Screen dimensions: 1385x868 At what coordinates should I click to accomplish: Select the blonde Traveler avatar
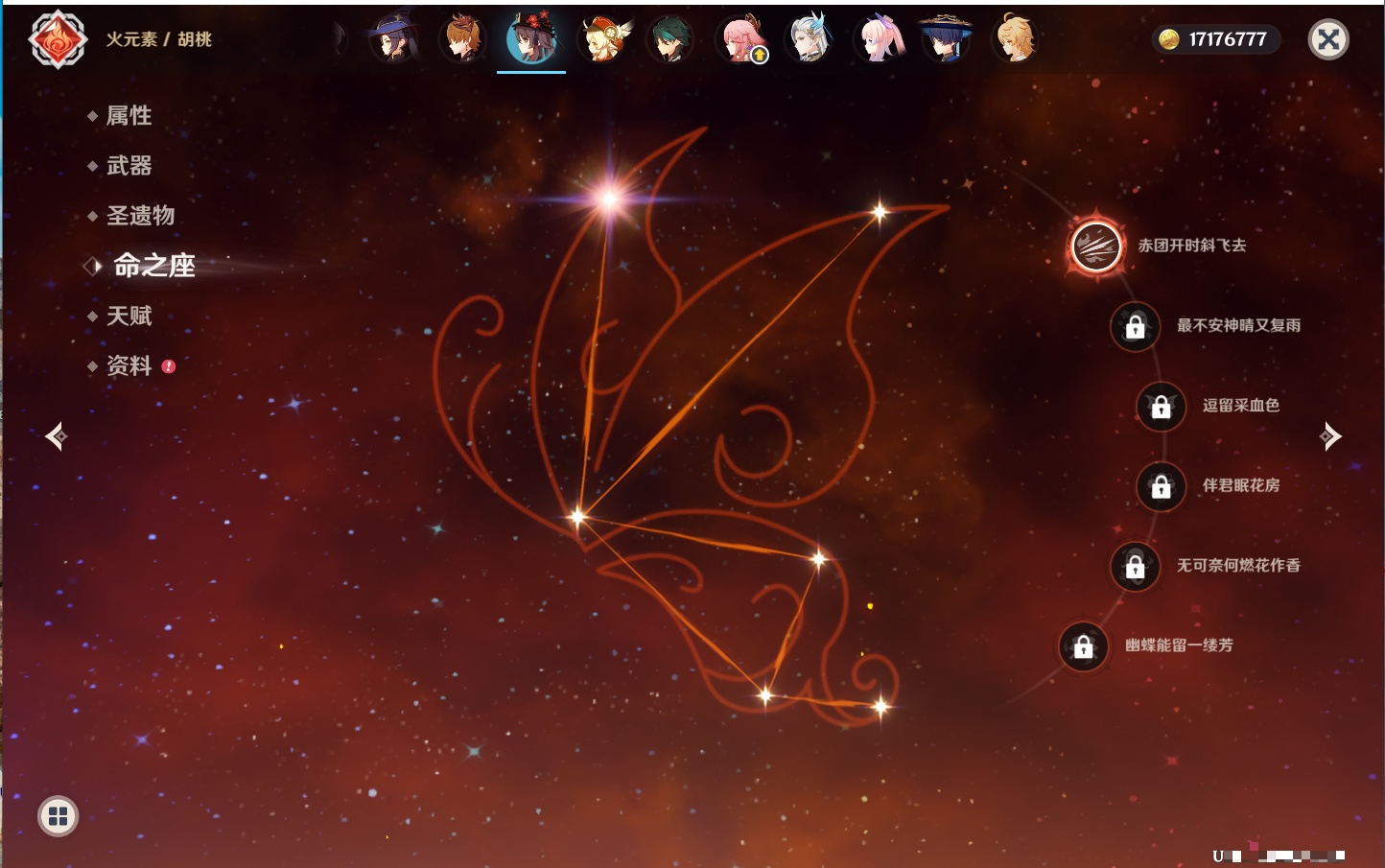click(x=1016, y=39)
